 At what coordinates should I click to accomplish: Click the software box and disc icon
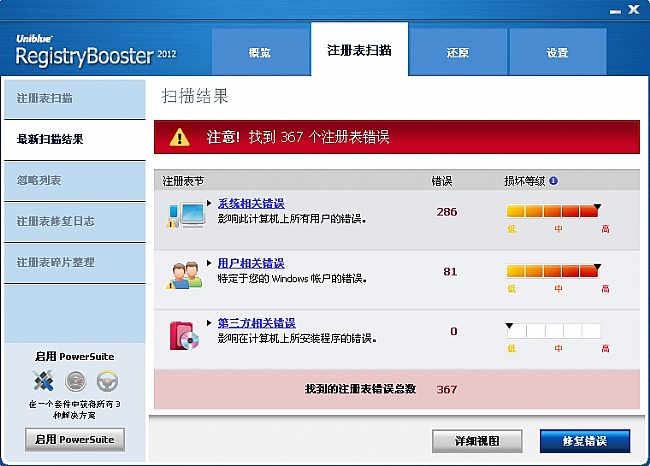point(184,335)
